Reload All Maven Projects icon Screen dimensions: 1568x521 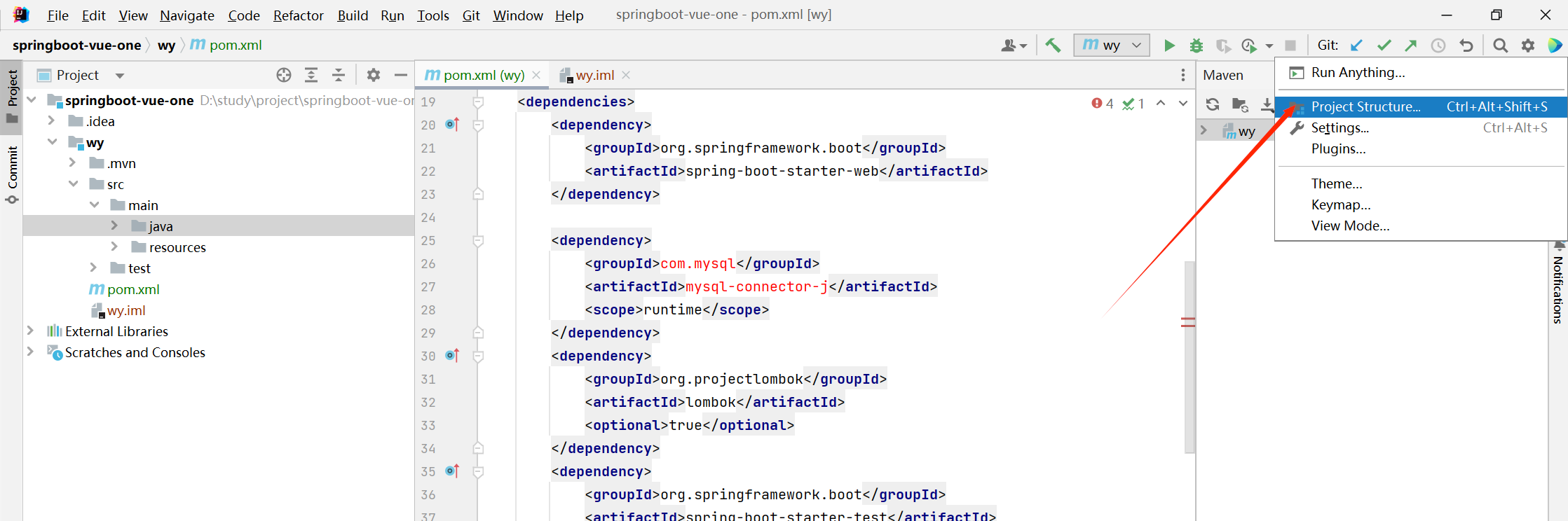1213,104
